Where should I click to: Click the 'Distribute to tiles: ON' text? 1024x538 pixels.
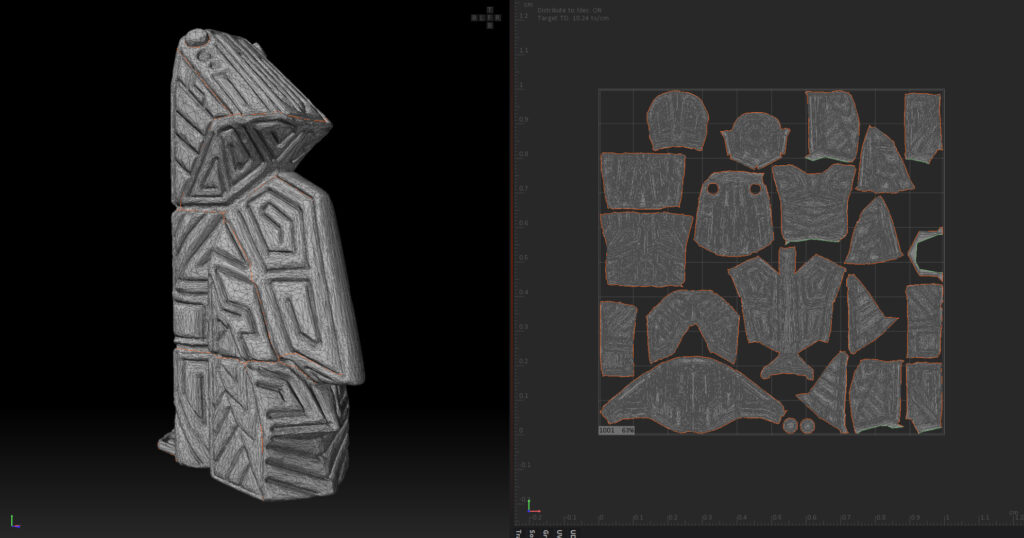[x=569, y=10]
